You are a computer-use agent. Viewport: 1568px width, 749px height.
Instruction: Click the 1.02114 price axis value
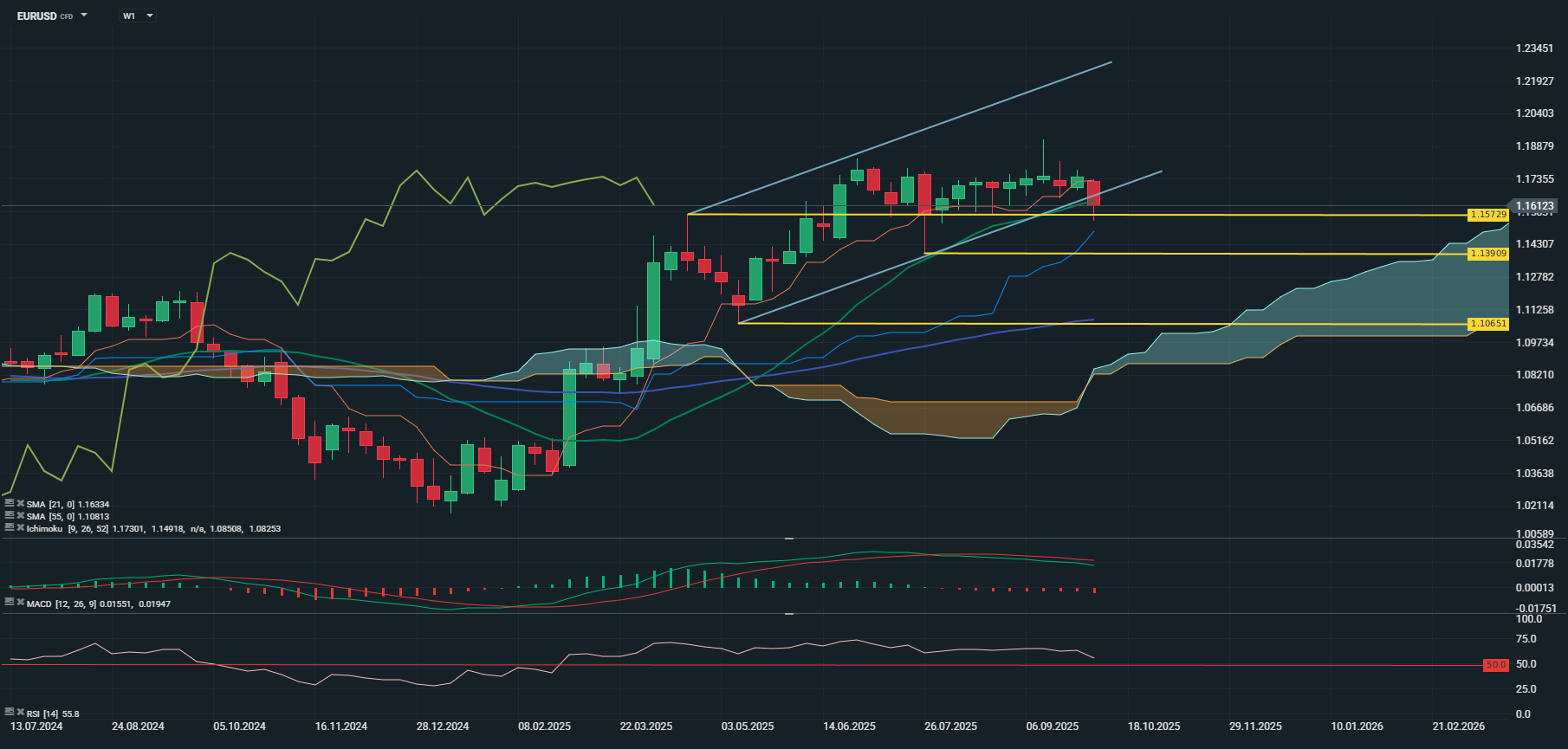[x=1534, y=506]
